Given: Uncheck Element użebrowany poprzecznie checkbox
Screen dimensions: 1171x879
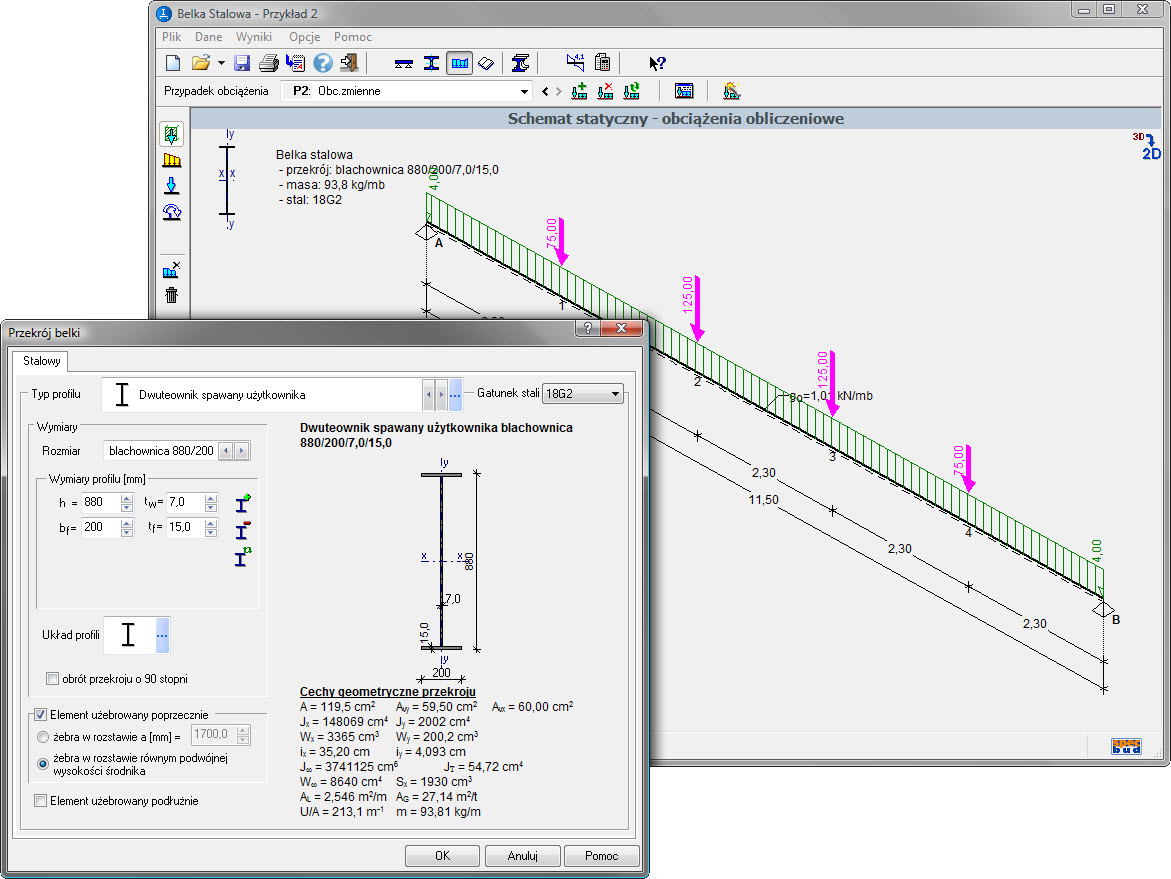Looking at the screenshot, I should 41,714.
